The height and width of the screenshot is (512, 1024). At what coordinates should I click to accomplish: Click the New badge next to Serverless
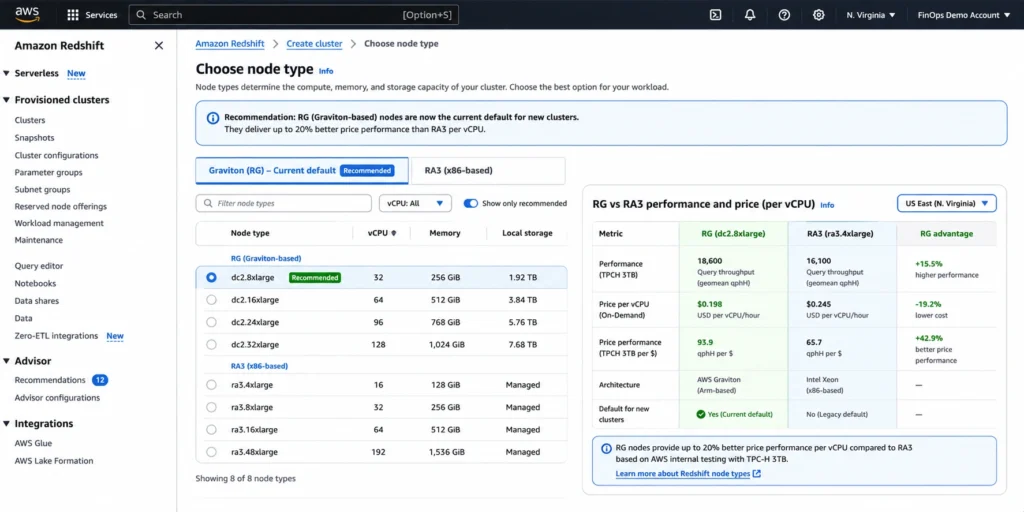pyautogui.click(x=76, y=73)
